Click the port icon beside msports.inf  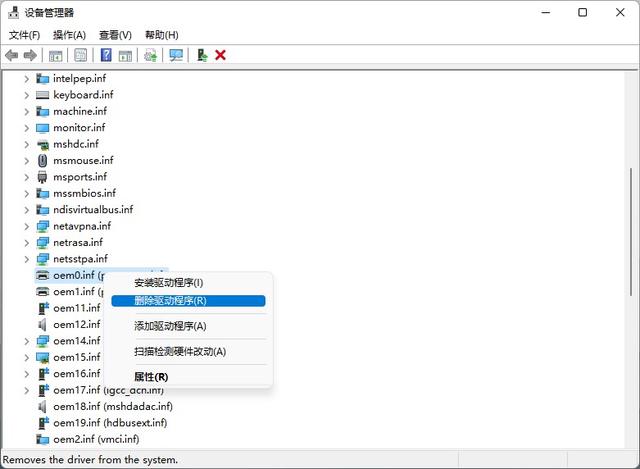[x=42, y=177]
